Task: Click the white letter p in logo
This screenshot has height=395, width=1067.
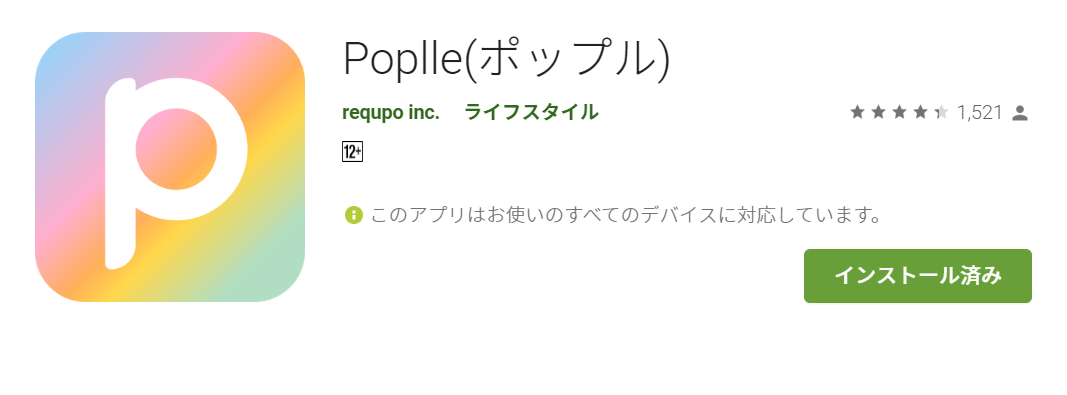Action: pyautogui.click(x=176, y=173)
